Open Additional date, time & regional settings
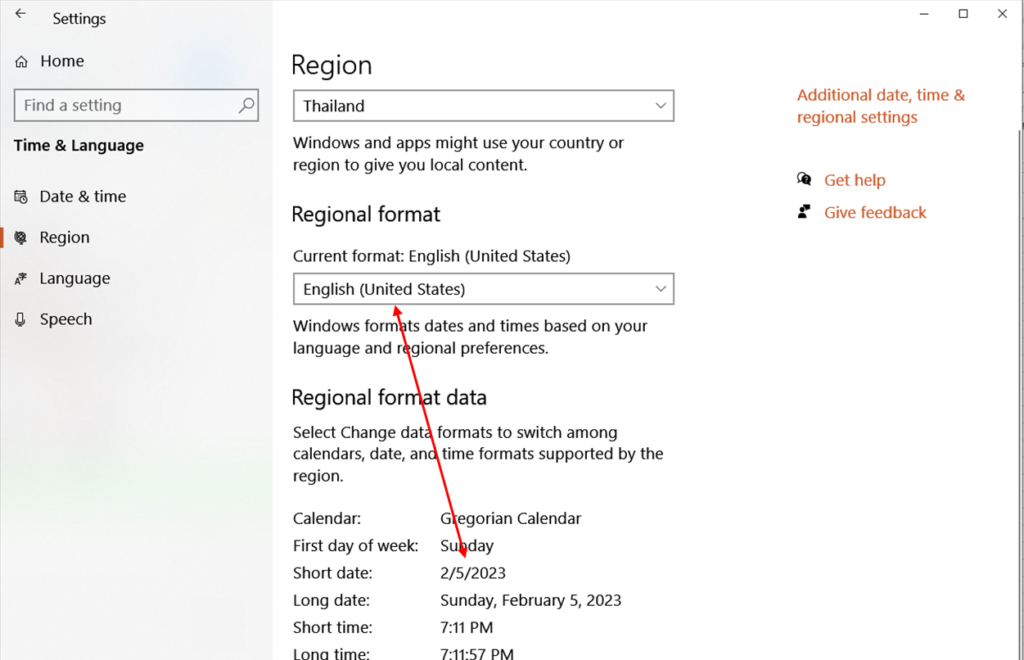The image size is (1024, 660). pyautogui.click(x=880, y=106)
